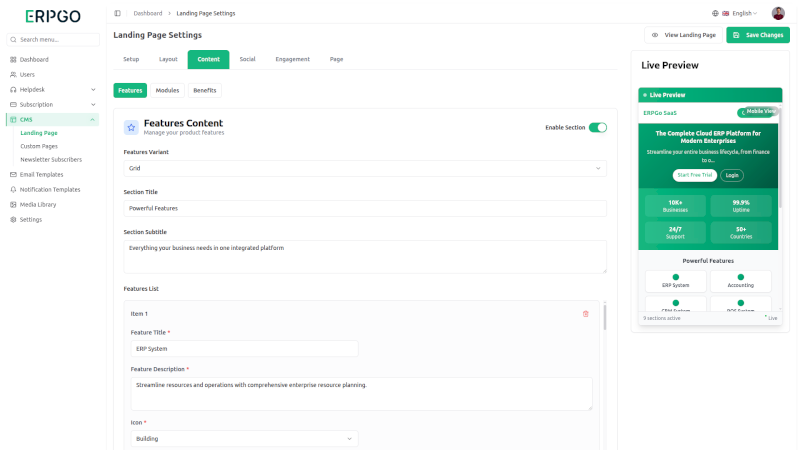Screen dimensions: 800x450
Task: Click the '99.9% Uptime' stat card
Action: [741, 206]
